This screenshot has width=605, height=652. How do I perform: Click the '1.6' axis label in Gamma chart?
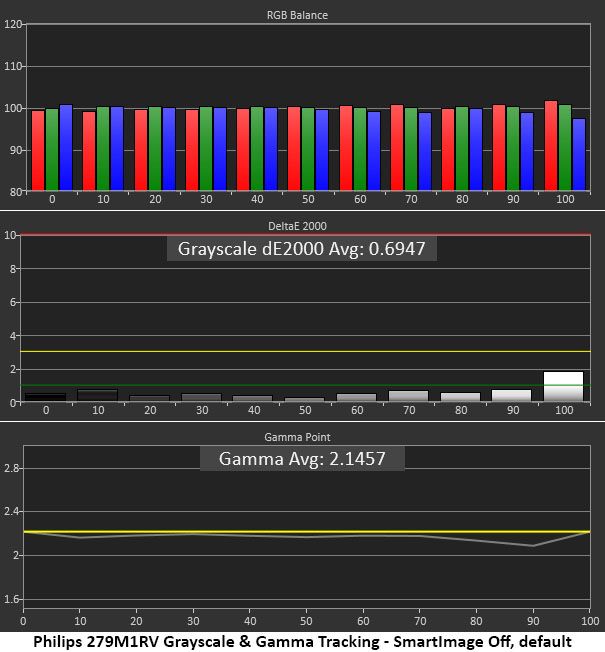11,599
